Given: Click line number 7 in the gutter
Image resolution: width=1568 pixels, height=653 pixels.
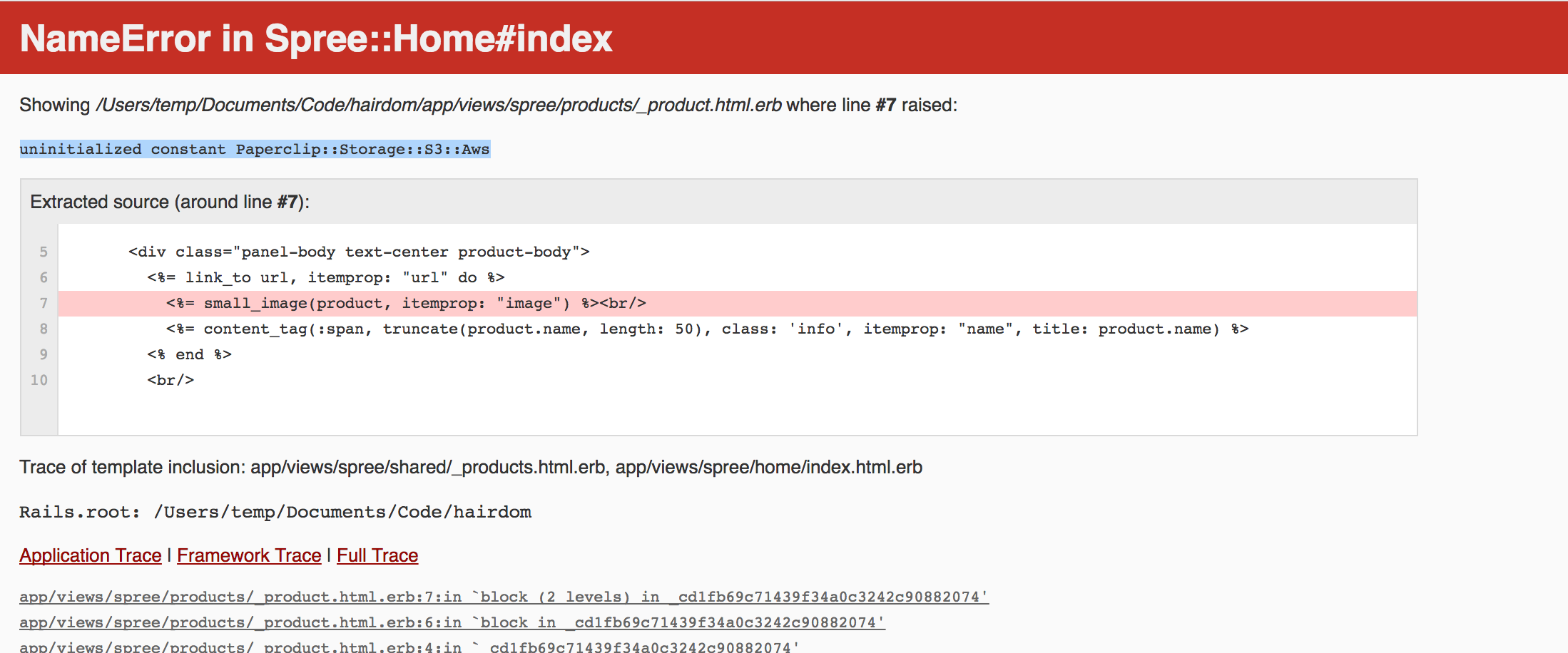Looking at the screenshot, I should 44,303.
